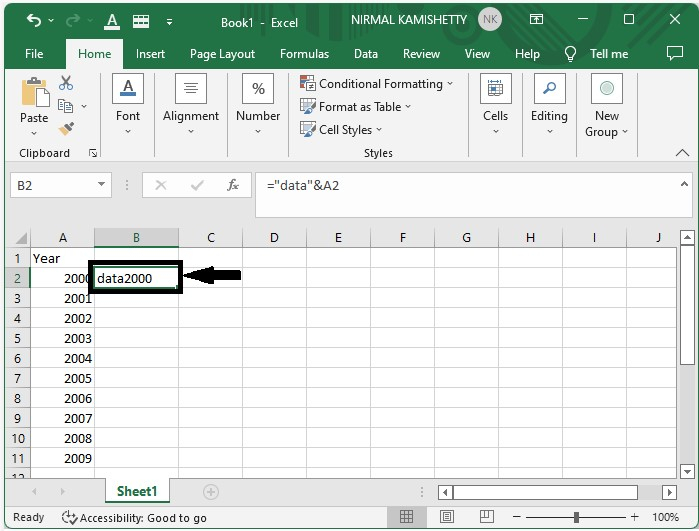Click the Paste clipboard icon
699x531 pixels.
tap(35, 92)
